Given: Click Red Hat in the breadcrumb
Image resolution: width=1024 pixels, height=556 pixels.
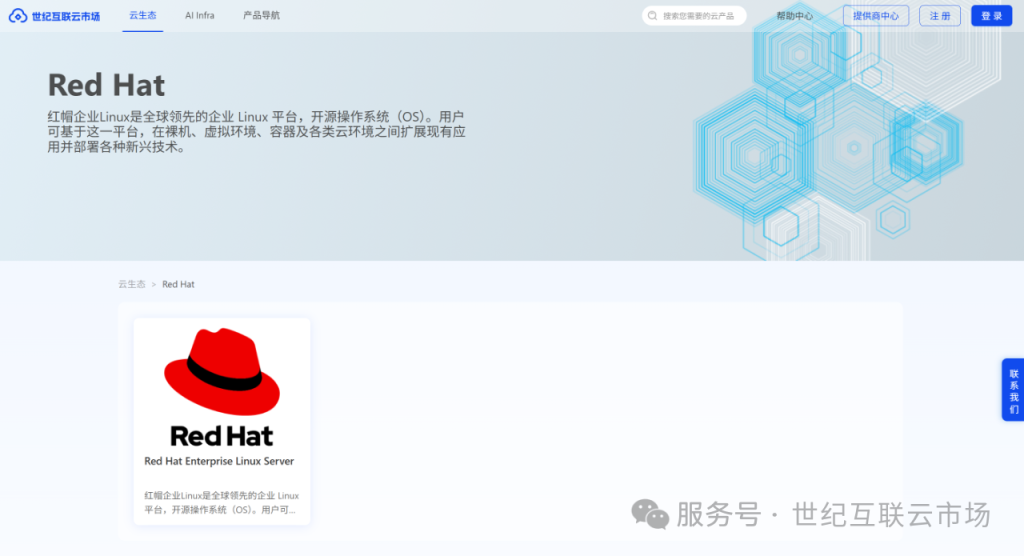Looking at the screenshot, I should click(x=178, y=284).
